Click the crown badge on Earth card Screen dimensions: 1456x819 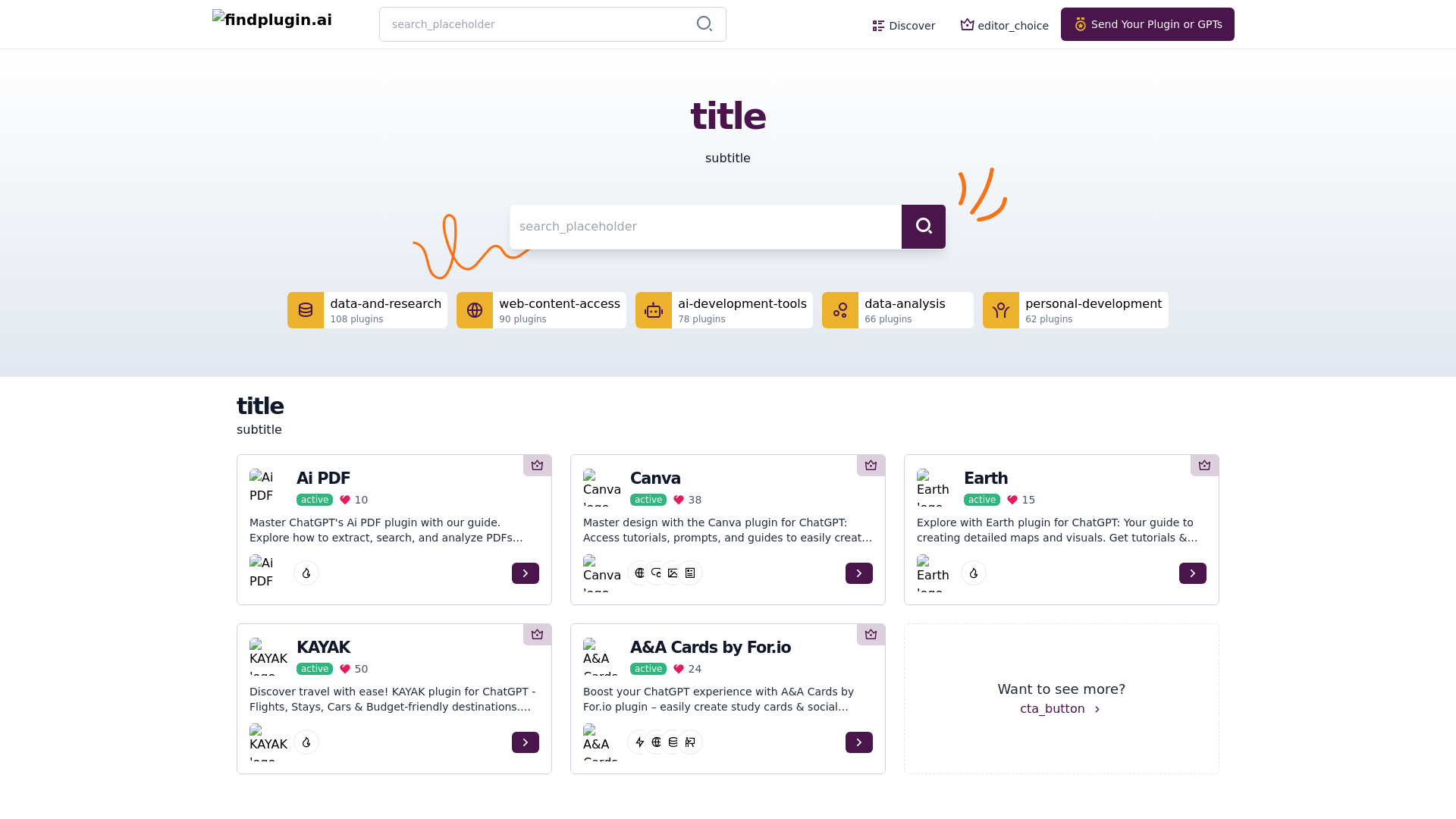pyautogui.click(x=1204, y=466)
